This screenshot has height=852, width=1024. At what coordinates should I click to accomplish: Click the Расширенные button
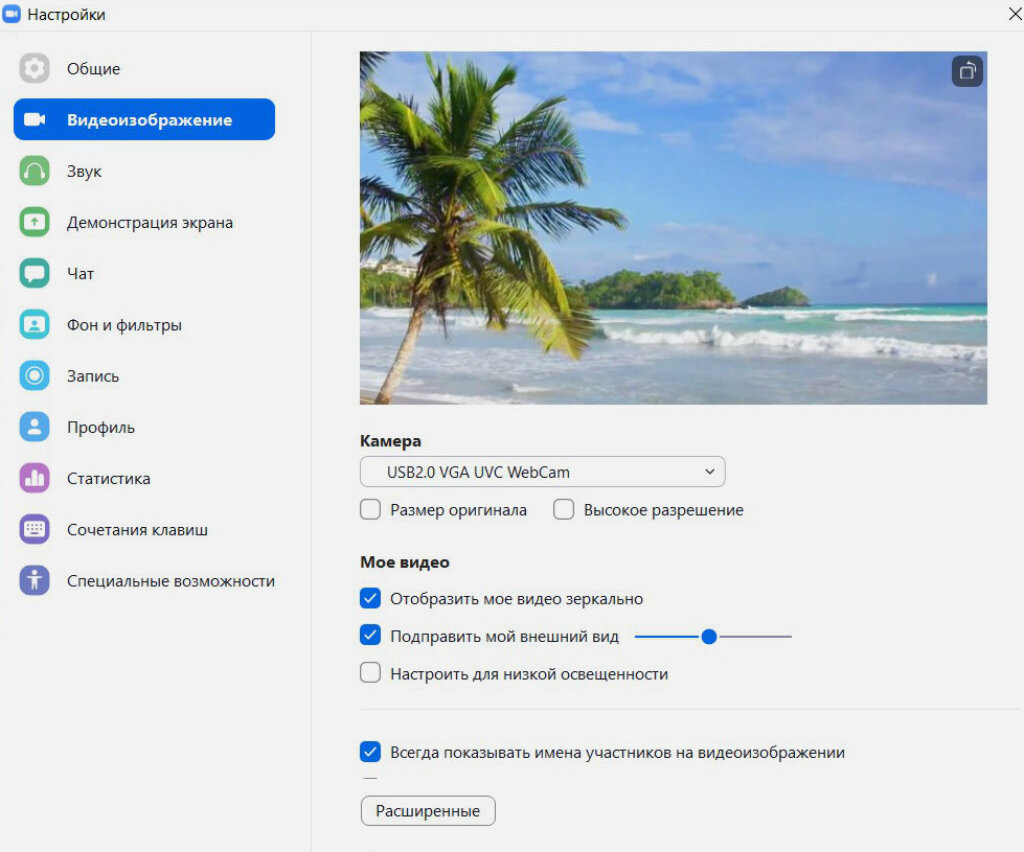(428, 811)
